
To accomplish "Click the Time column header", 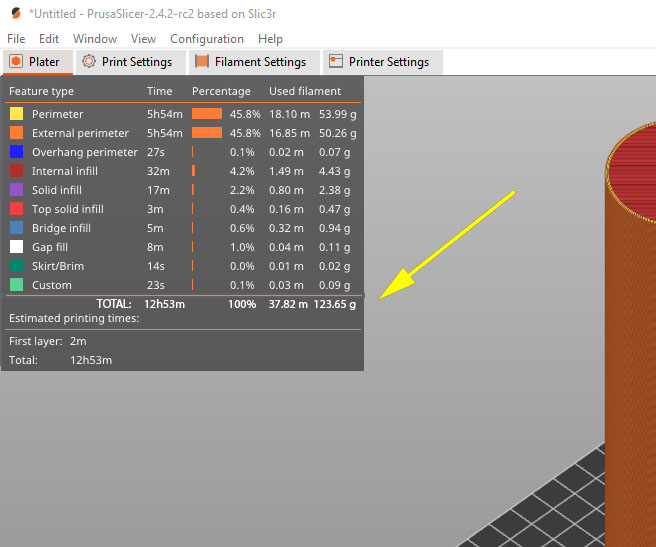I will (159, 91).
